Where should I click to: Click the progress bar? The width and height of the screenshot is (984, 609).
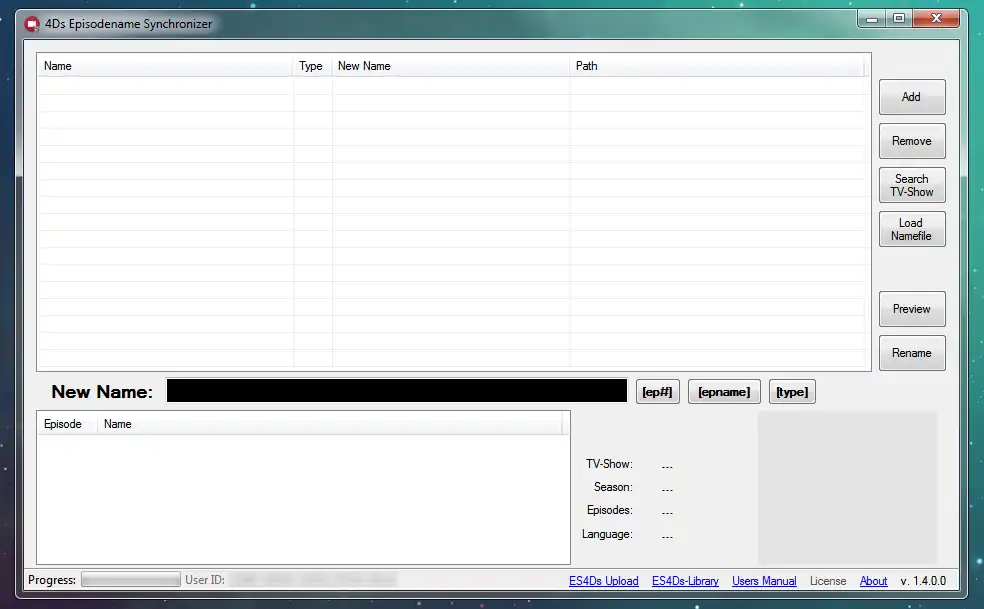pos(131,579)
